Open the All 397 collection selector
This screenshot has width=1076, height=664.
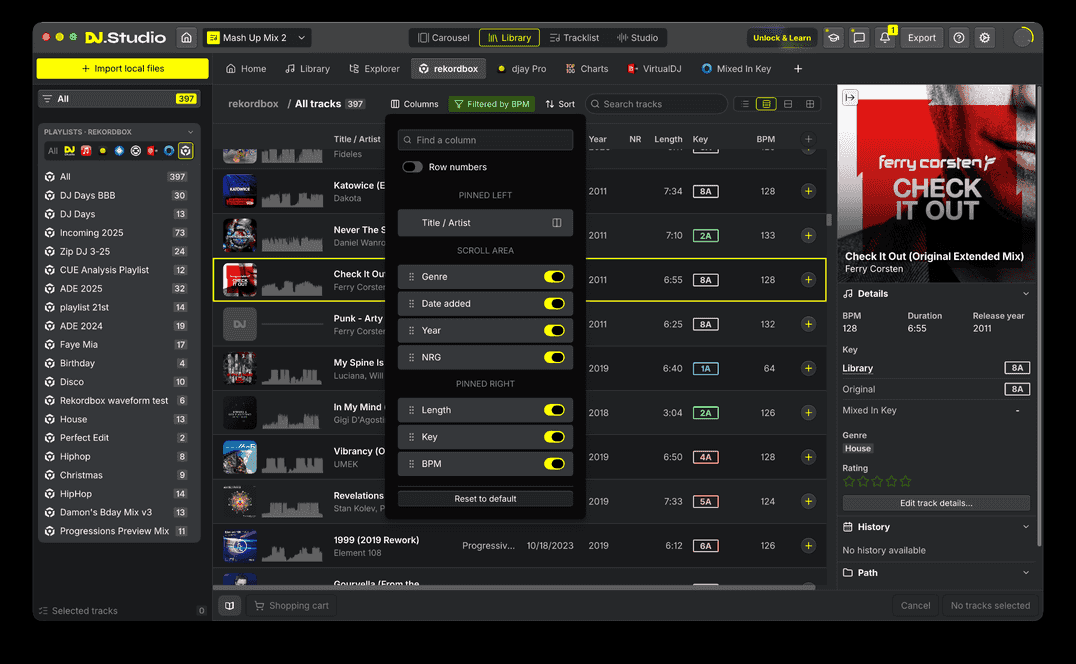coord(119,99)
